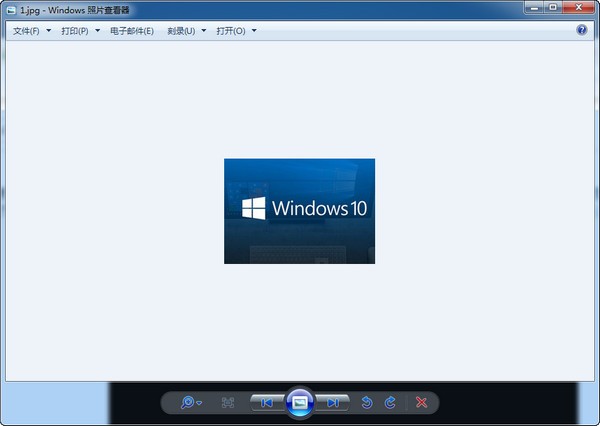Rotate the image clockwise

390,402
